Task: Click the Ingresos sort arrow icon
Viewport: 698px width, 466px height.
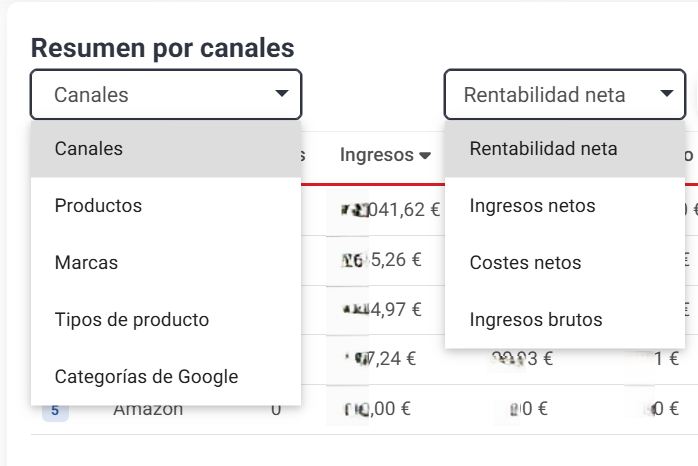Action: [425, 156]
